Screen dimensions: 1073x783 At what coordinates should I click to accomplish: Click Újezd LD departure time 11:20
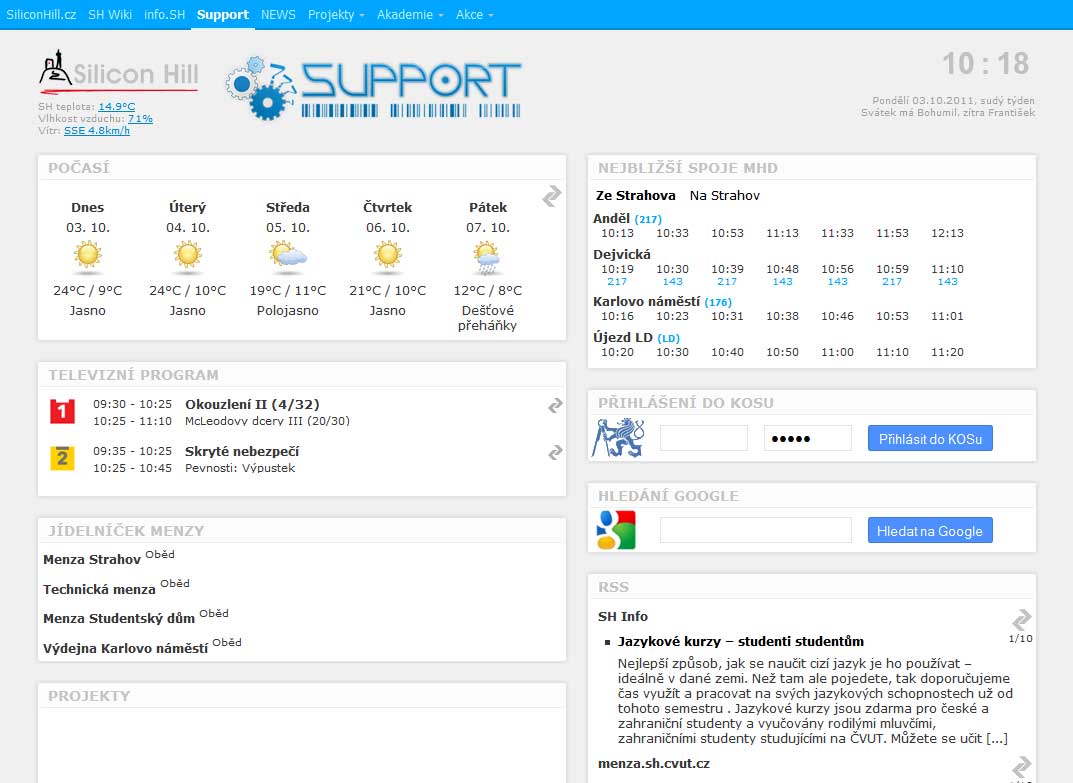click(x=947, y=352)
